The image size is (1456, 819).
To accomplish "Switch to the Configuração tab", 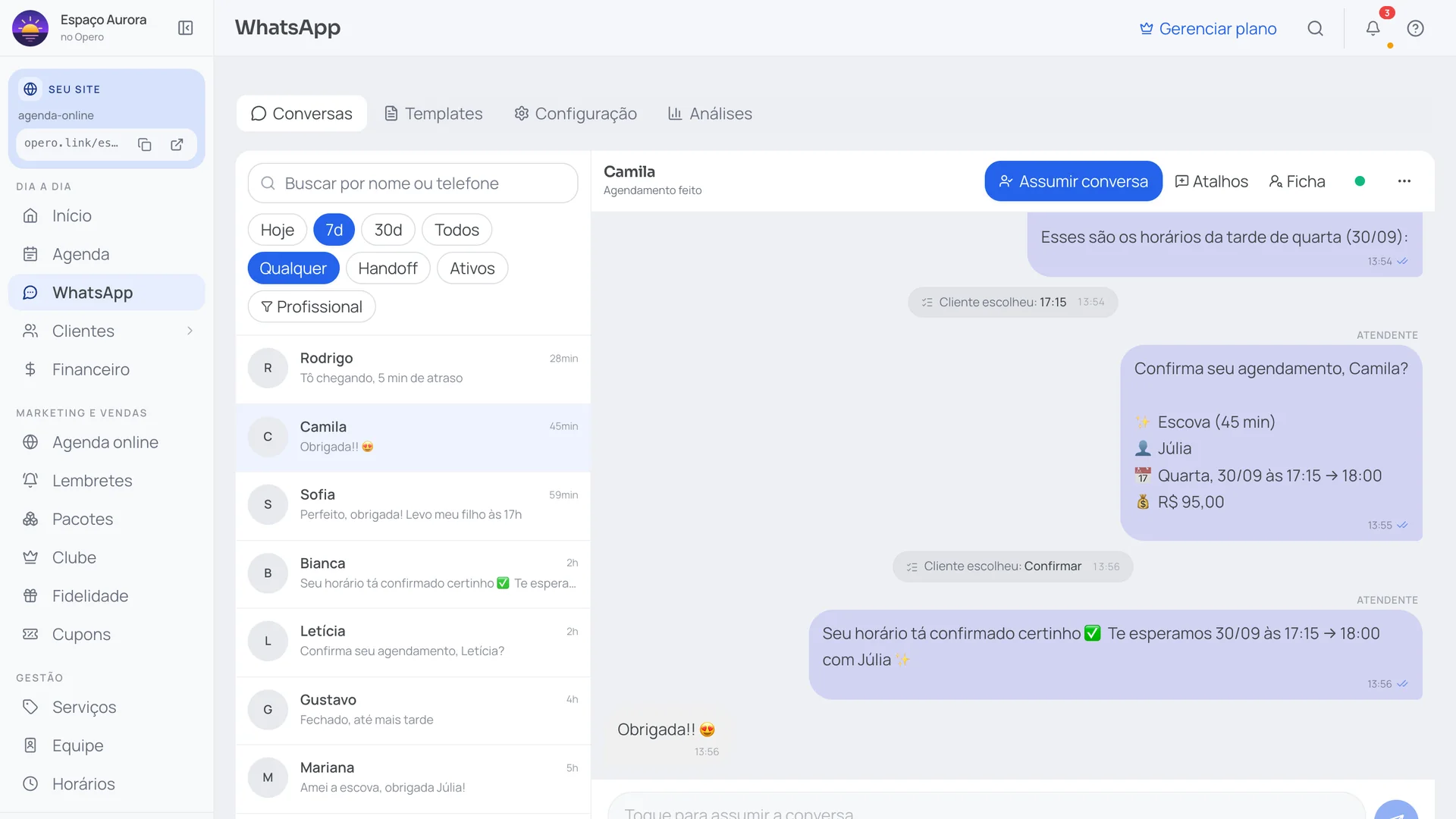I will (576, 114).
